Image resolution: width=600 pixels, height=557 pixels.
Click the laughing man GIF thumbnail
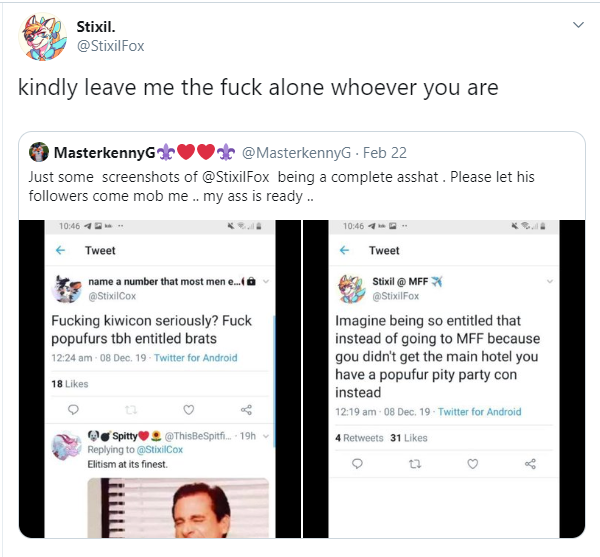178,508
